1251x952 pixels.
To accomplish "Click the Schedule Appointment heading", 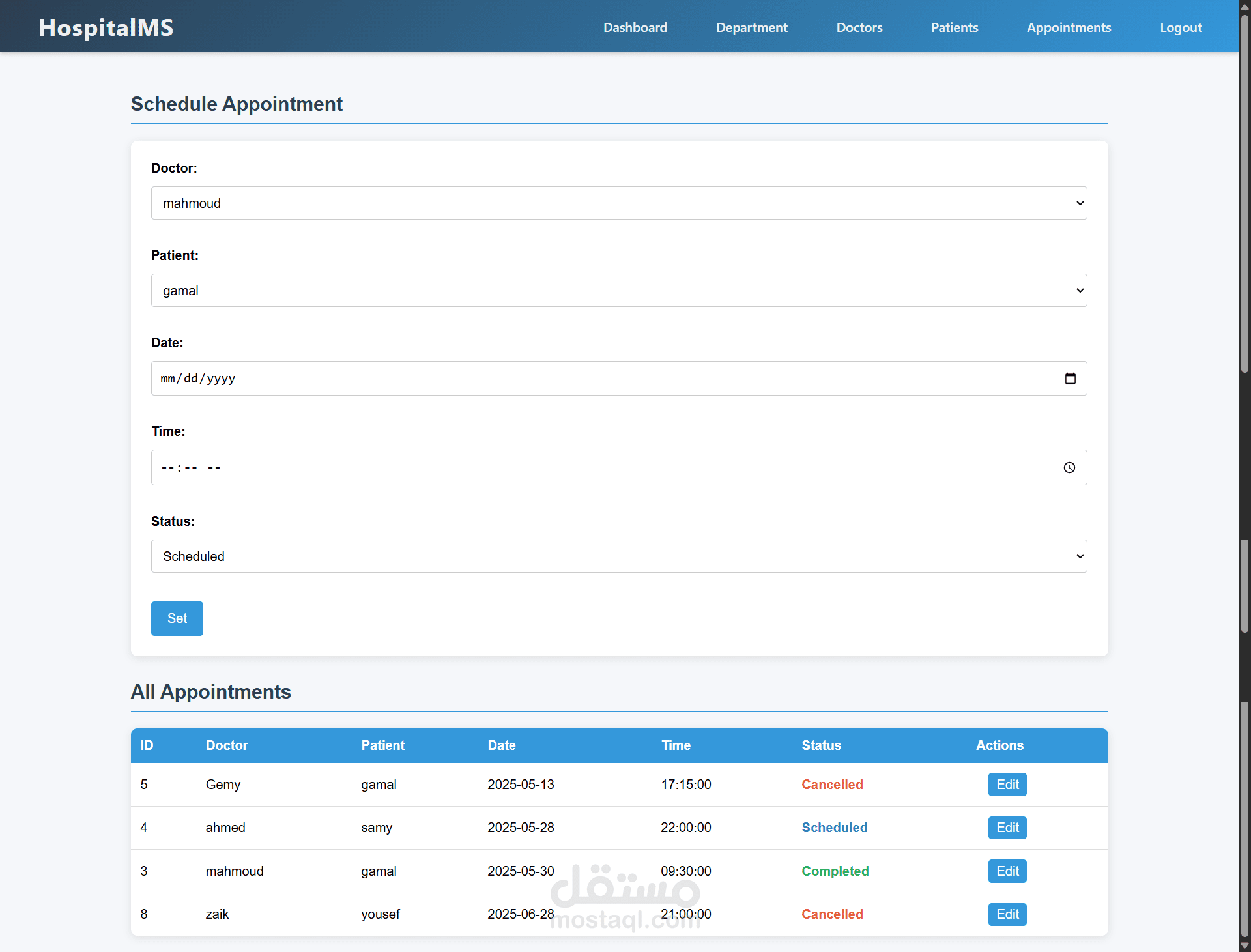I will click(237, 104).
